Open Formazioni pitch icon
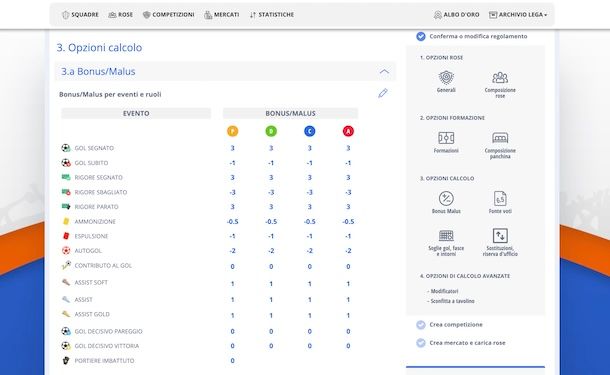The height and width of the screenshot is (375, 610). pyautogui.click(x=446, y=138)
